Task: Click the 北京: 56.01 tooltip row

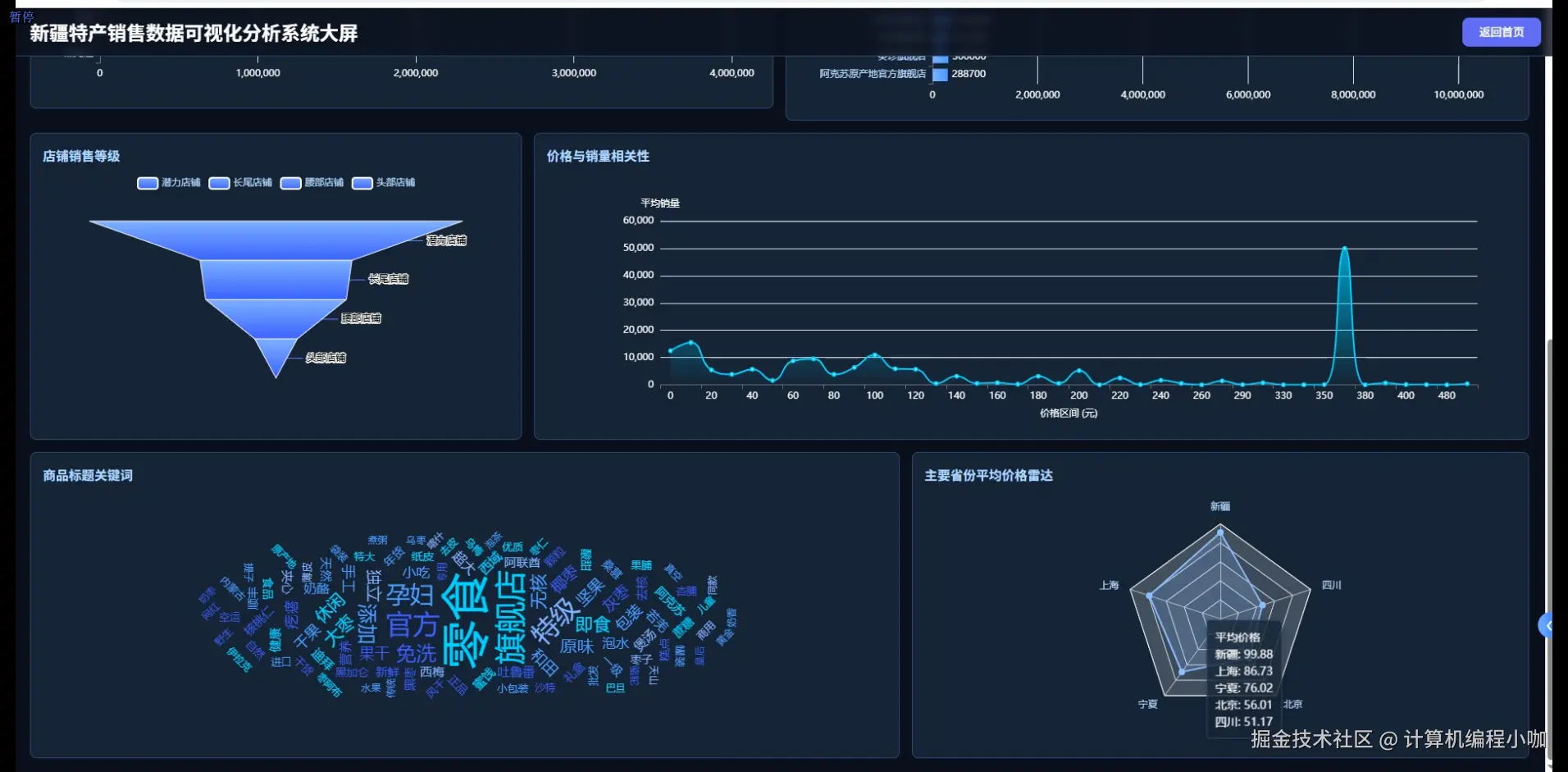Action: tap(1243, 705)
